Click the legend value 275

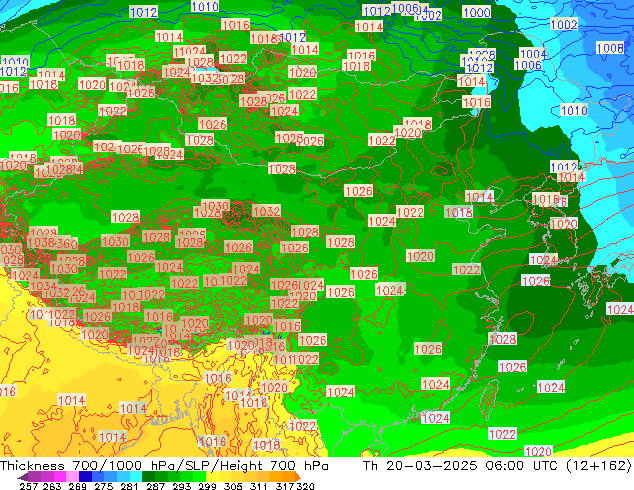(104, 486)
